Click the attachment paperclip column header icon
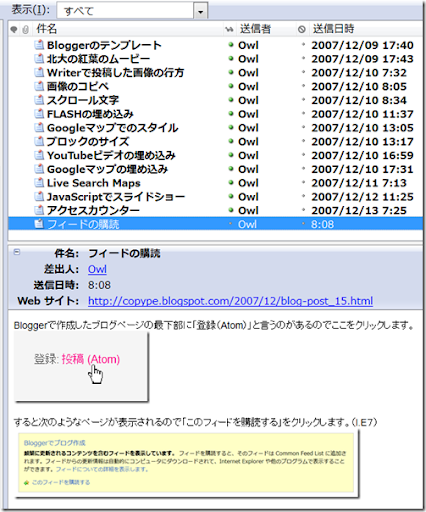426x512 pixels. tap(25, 30)
